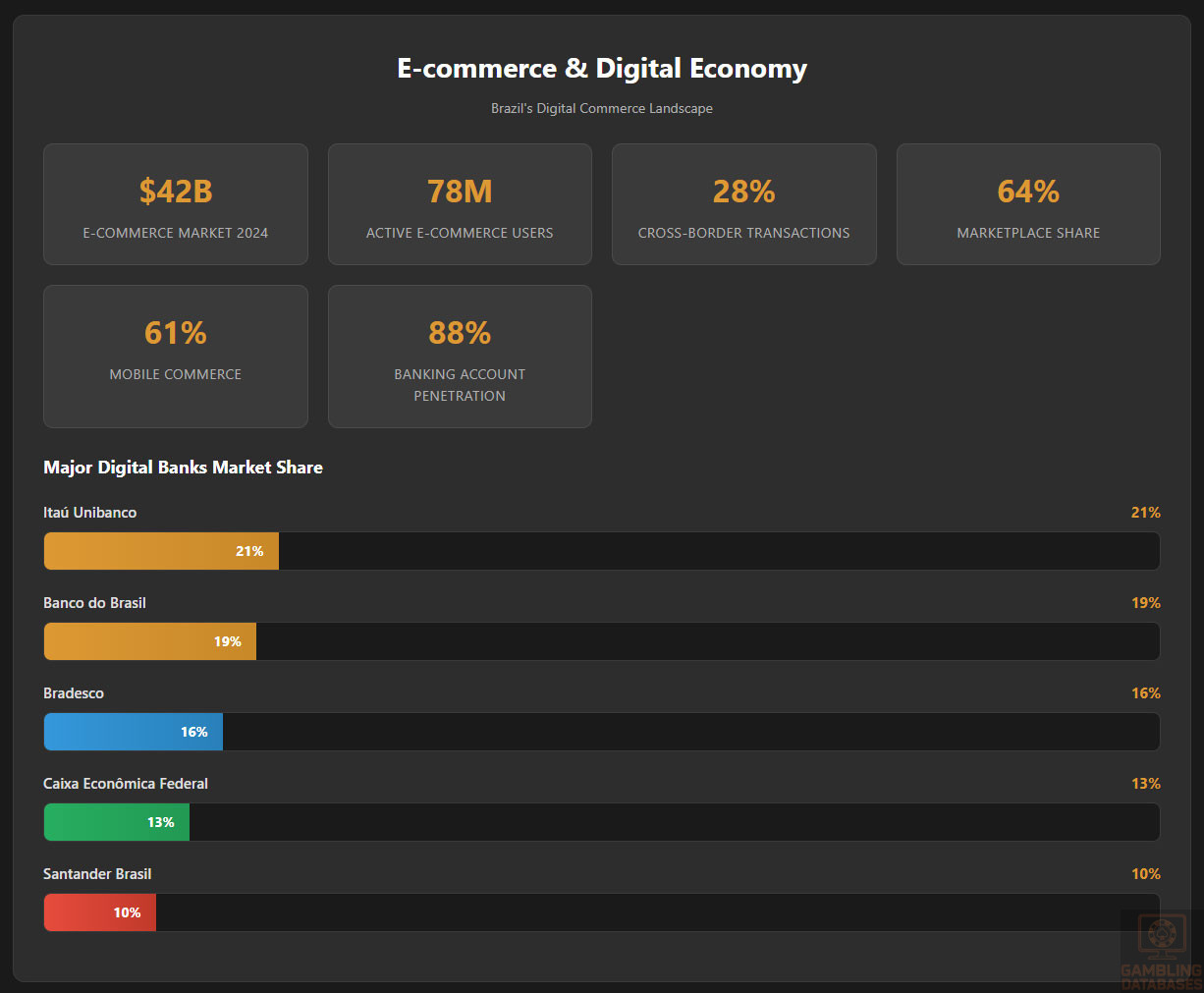Image resolution: width=1204 pixels, height=993 pixels.
Task: Click the green Caixa Econômica Federal bar
Action: tap(117, 822)
